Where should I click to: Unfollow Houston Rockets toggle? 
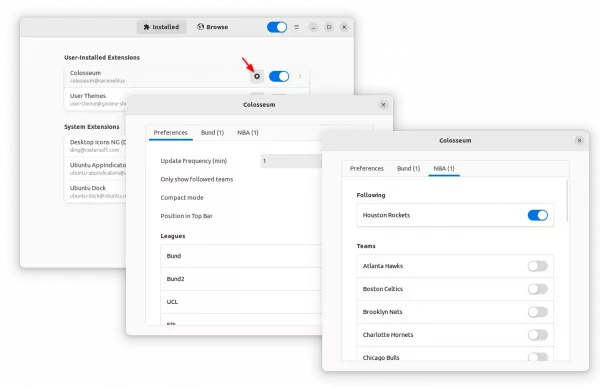coord(538,215)
